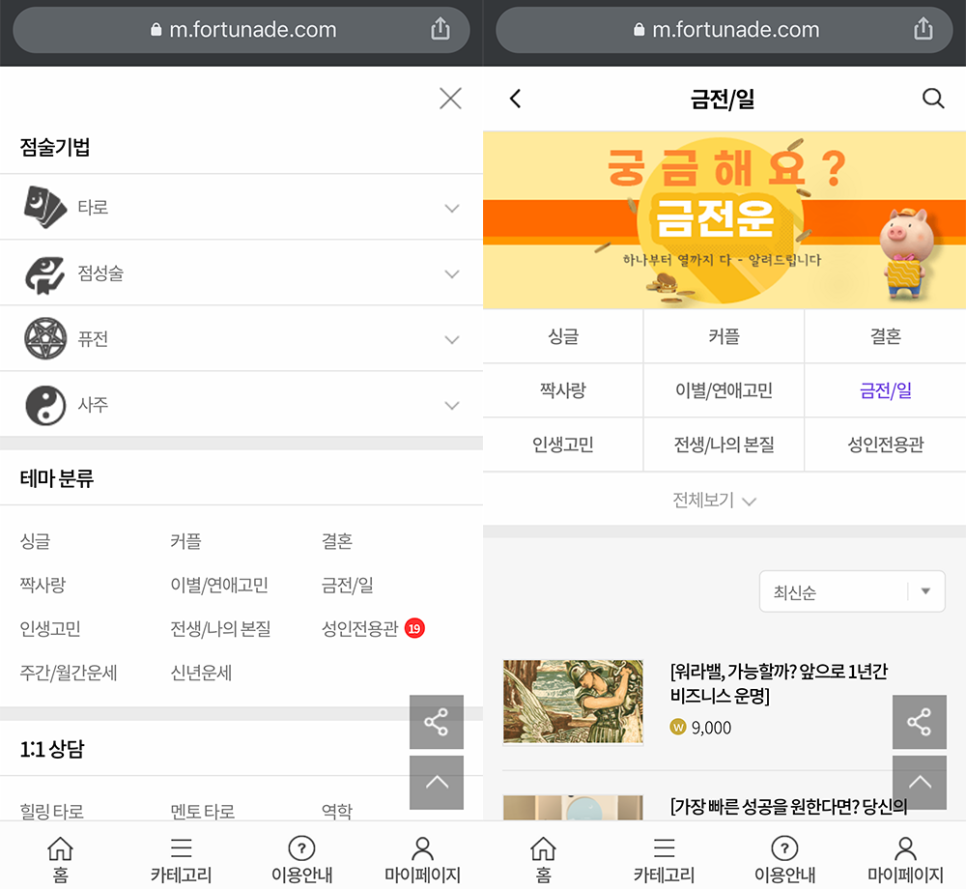This screenshot has width=966, height=890.
Task: Select 전생/나의 본질 tab in right grid
Action: tap(724, 444)
